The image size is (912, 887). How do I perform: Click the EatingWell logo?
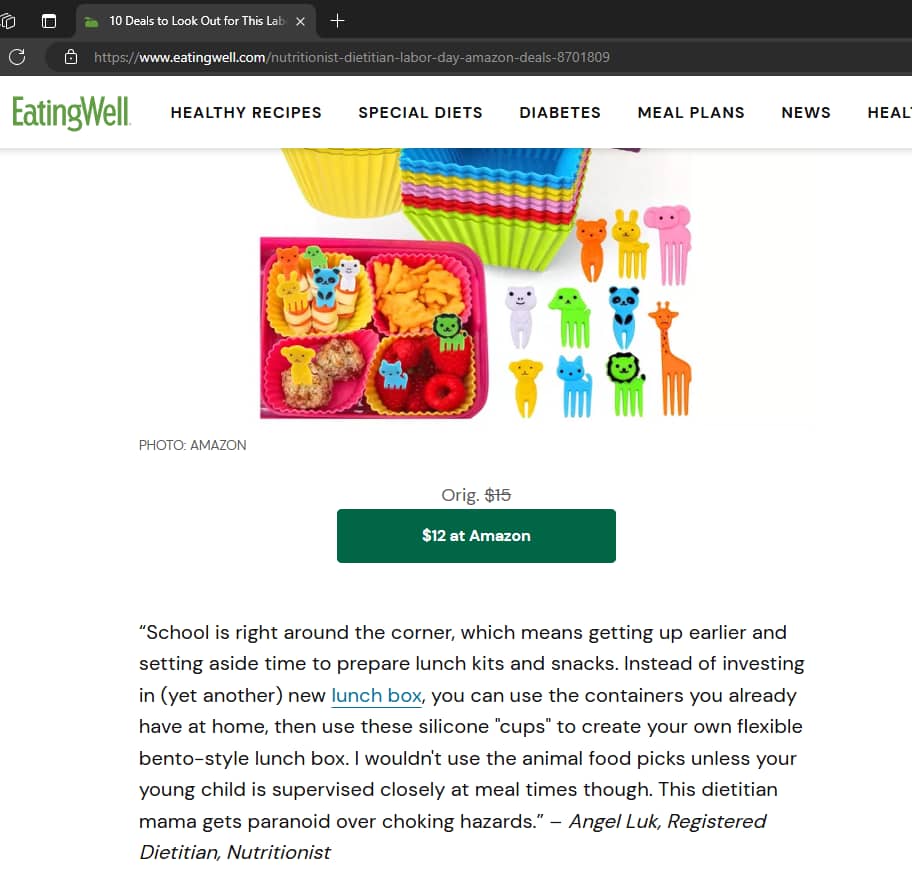[x=71, y=113]
